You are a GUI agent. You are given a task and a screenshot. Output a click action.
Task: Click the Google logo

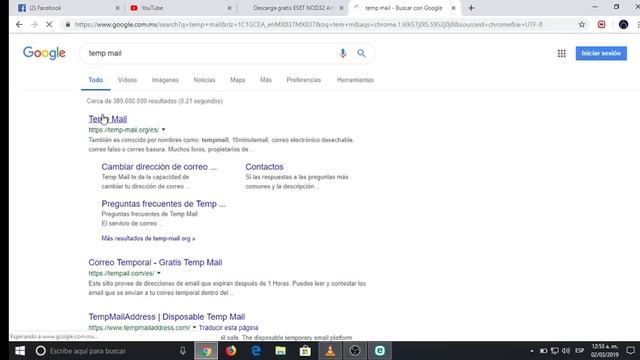[44, 53]
